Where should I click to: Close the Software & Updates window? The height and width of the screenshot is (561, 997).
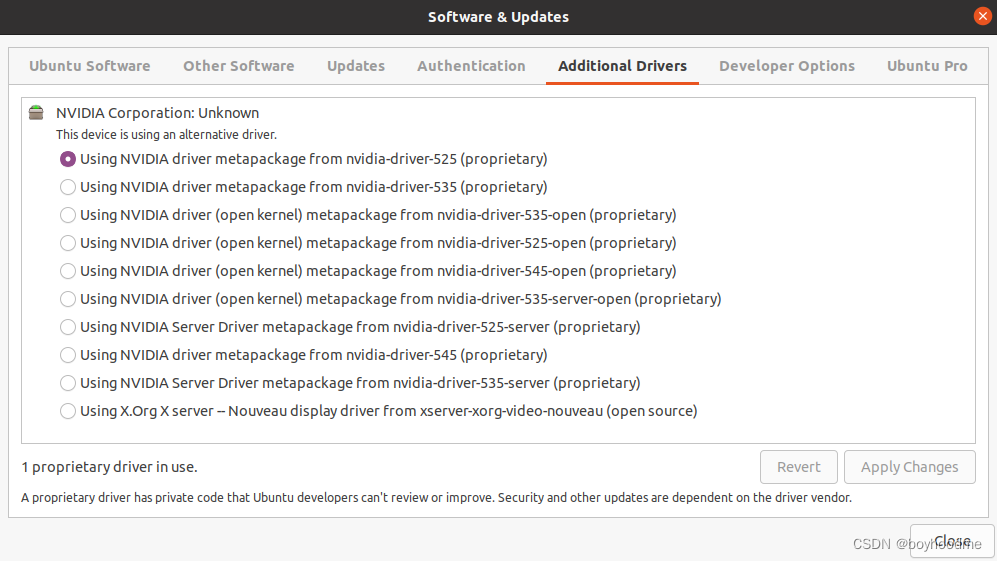(x=982, y=17)
